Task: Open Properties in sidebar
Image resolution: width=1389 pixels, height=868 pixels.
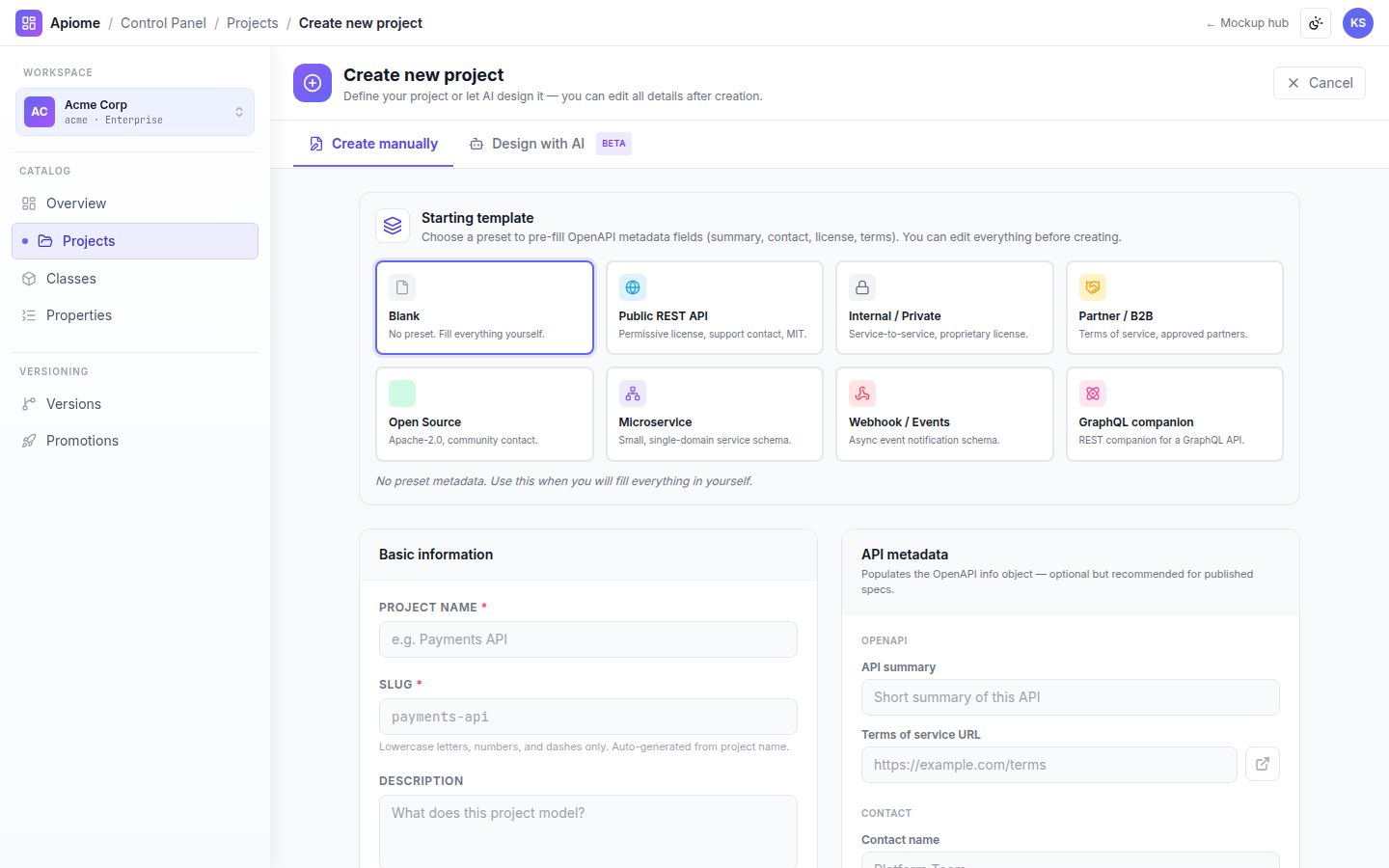Action: click(x=135, y=315)
